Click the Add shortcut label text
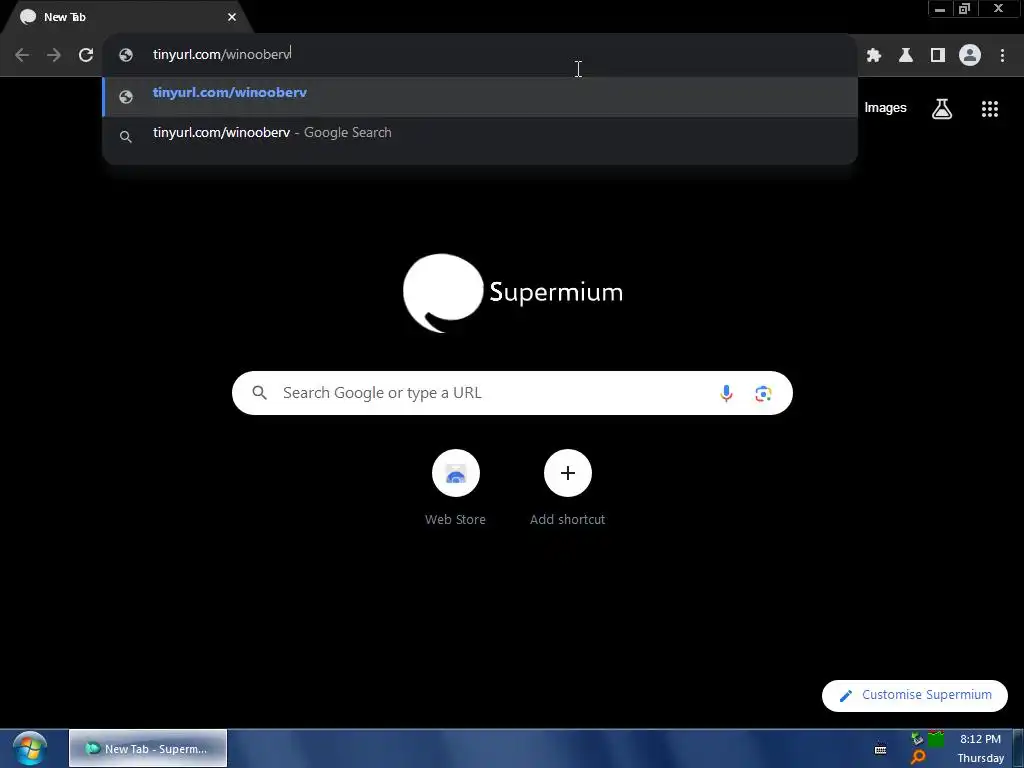Screen dimensions: 1024x768 pos(568,520)
